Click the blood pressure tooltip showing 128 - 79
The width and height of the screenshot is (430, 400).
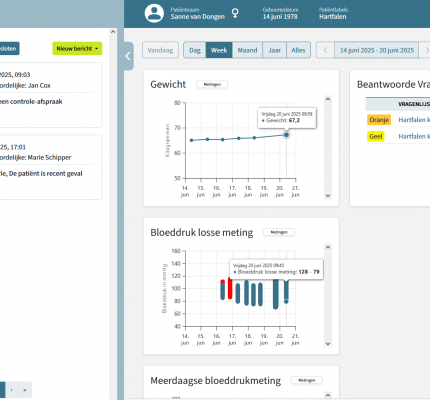click(x=276, y=269)
